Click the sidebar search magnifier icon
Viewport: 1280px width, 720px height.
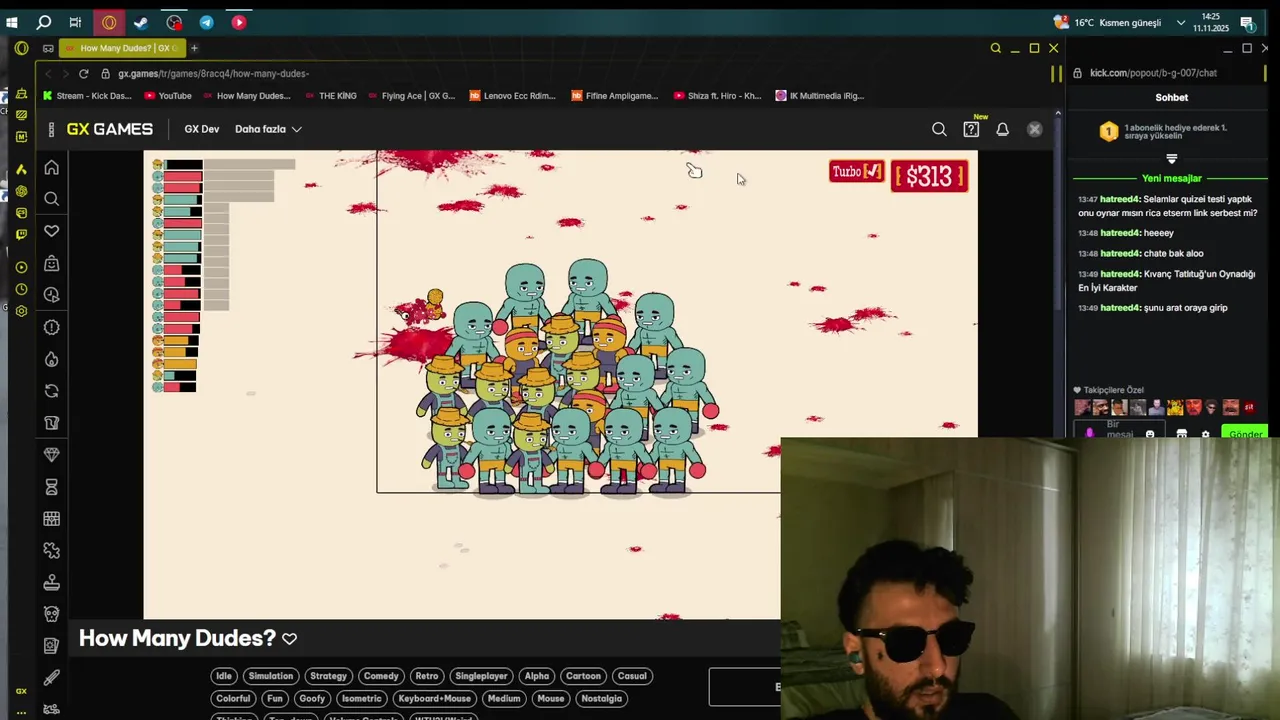[x=51, y=199]
